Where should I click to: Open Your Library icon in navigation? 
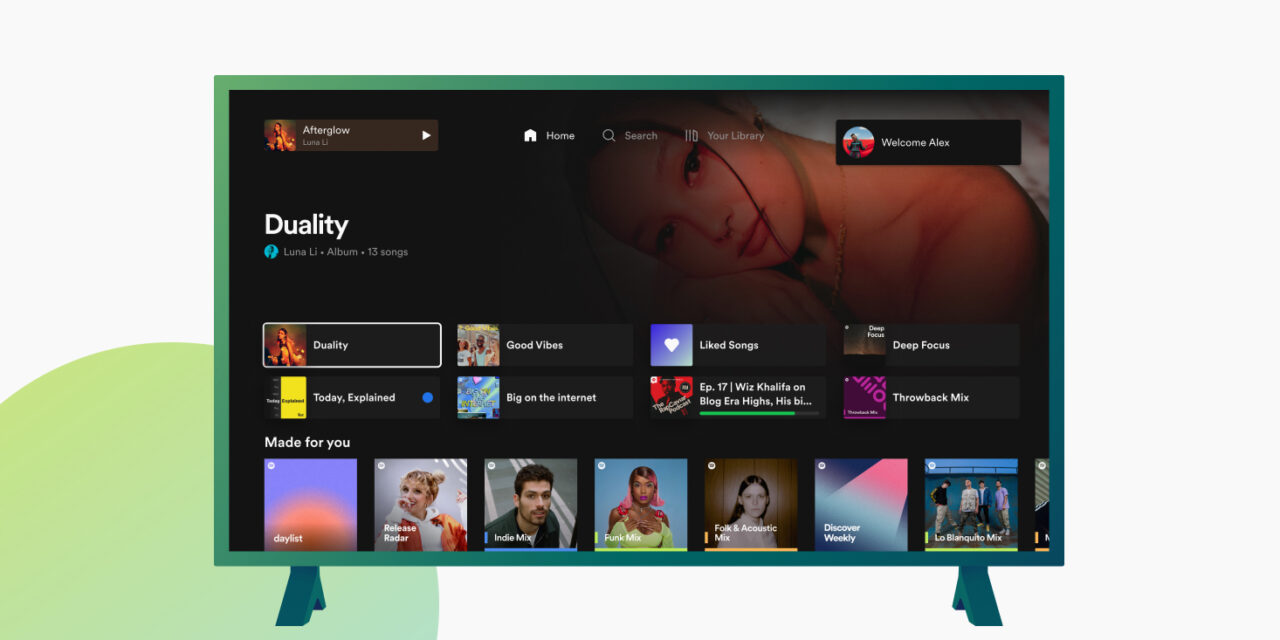coord(691,136)
